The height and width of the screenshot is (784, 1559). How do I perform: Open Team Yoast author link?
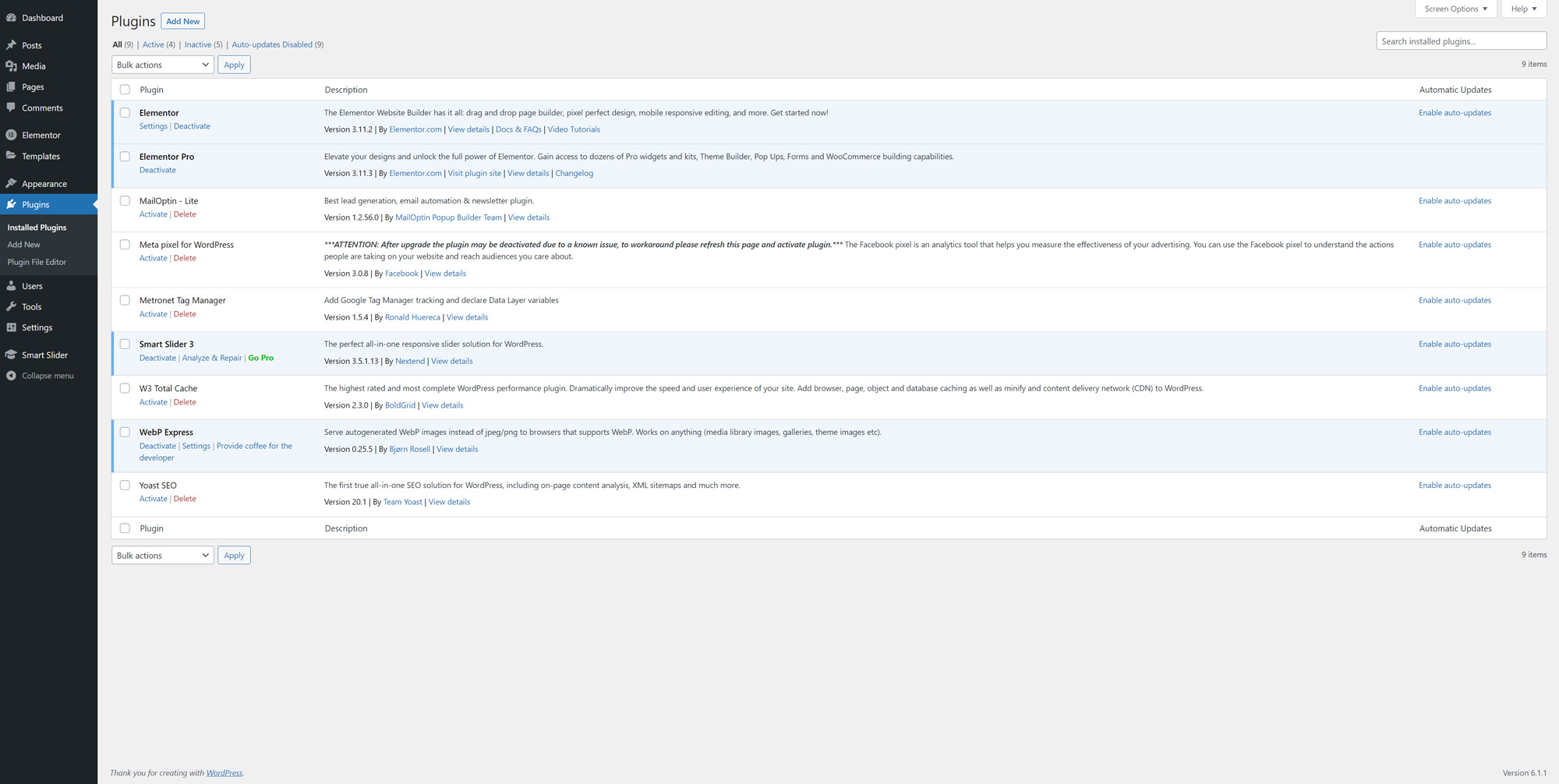(x=403, y=502)
